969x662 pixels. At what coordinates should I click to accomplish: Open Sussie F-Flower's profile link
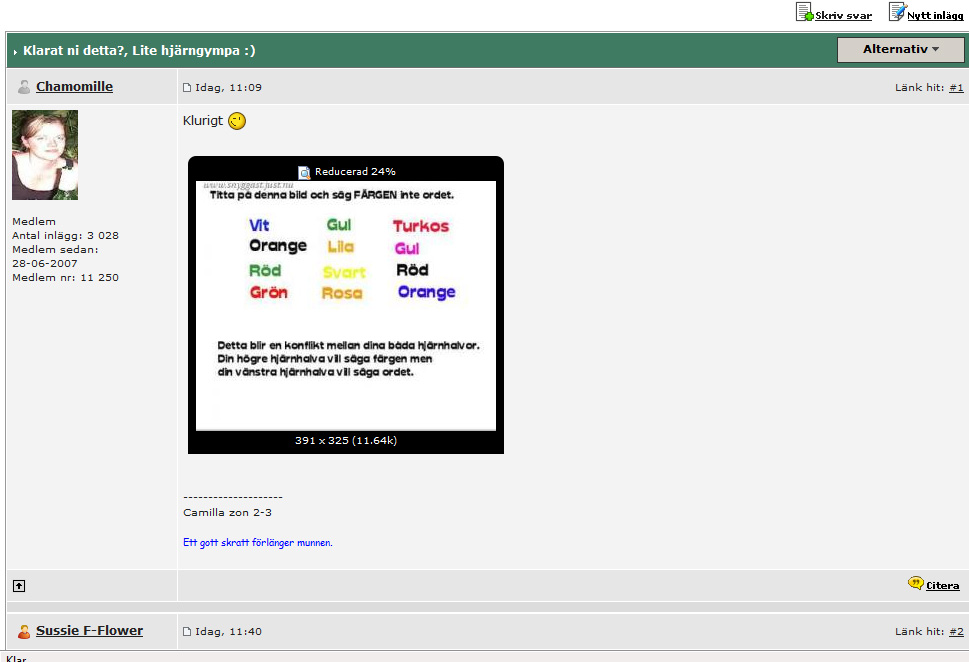coord(89,631)
